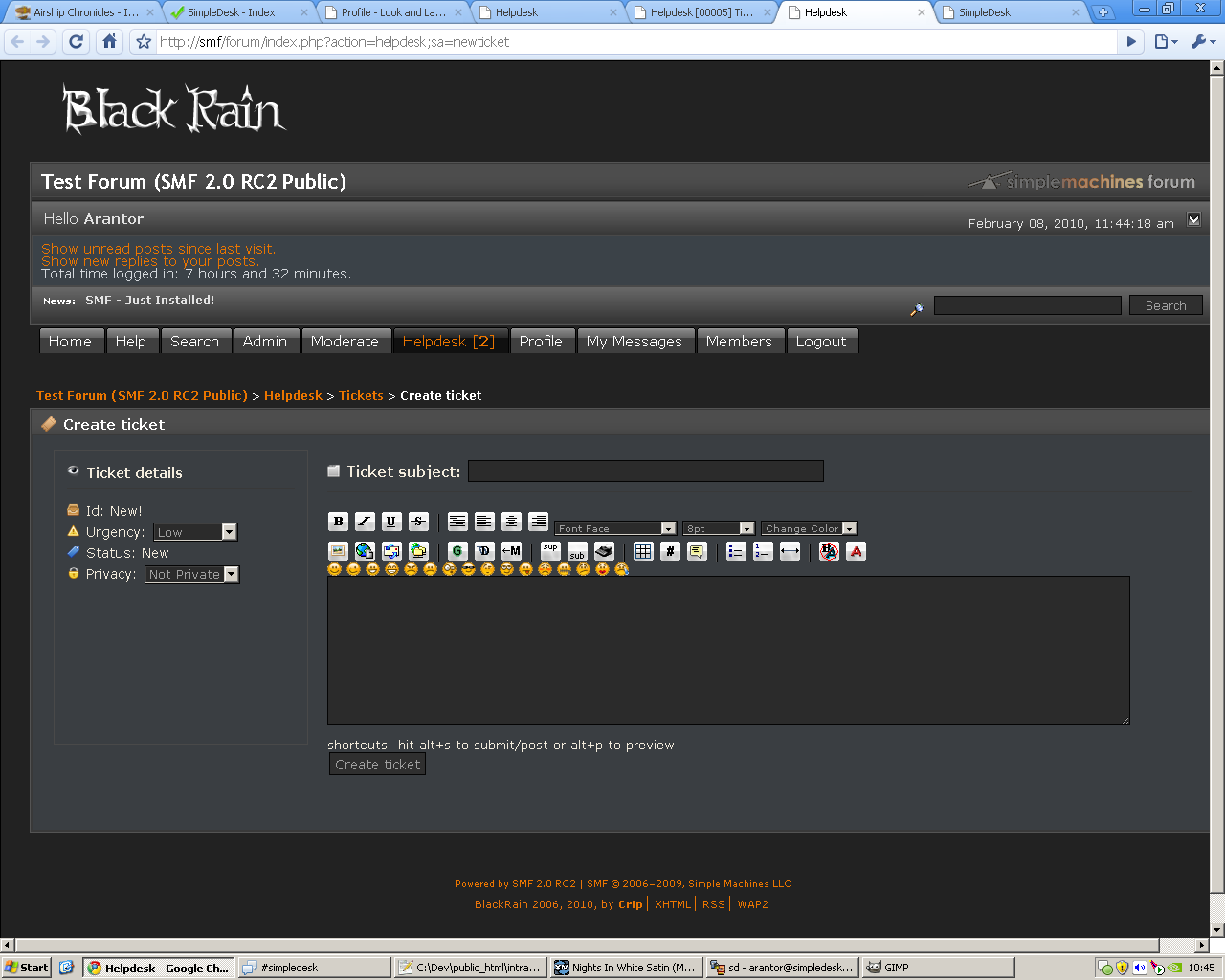Viewport: 1225px width, 980px height.
Task: Open the Admin menu item
Action: [265, 342]
